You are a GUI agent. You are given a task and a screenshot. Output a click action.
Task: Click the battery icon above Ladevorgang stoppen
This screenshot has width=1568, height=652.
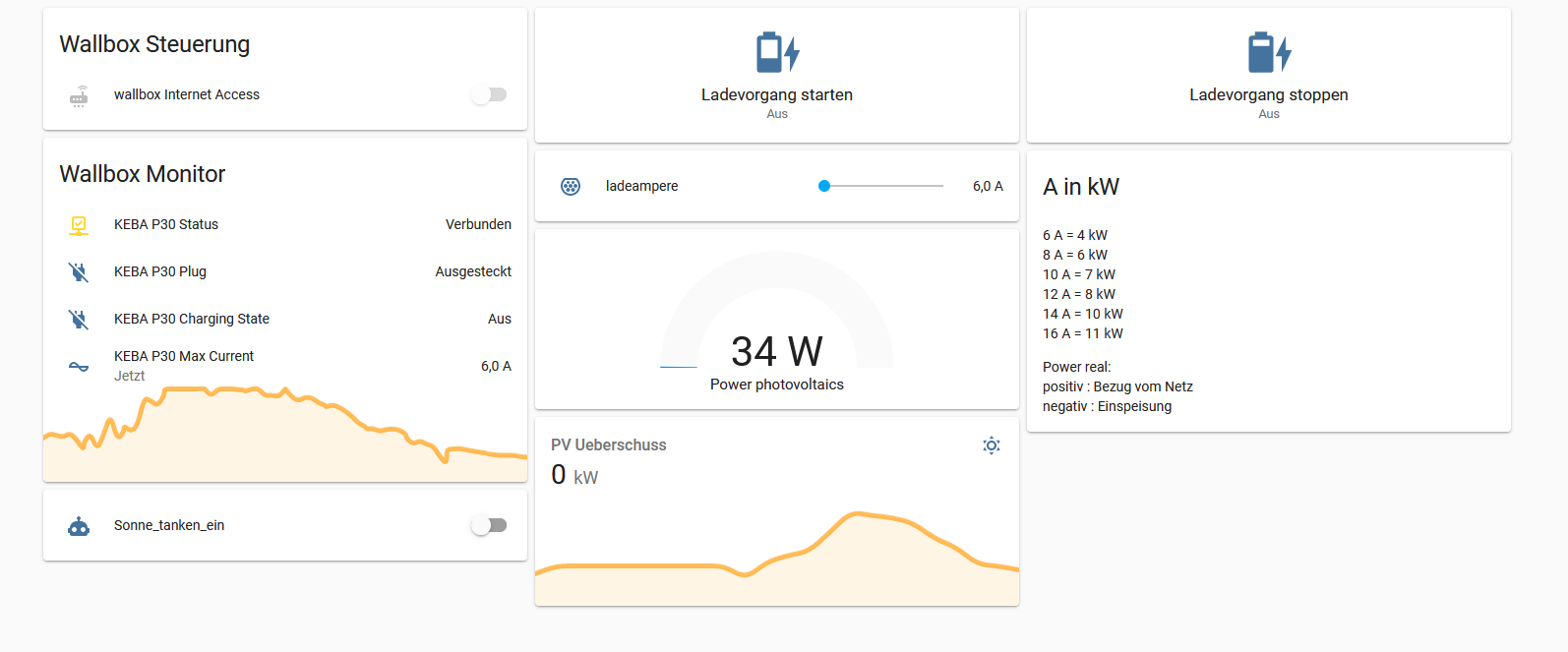(x=1269, y=52)
